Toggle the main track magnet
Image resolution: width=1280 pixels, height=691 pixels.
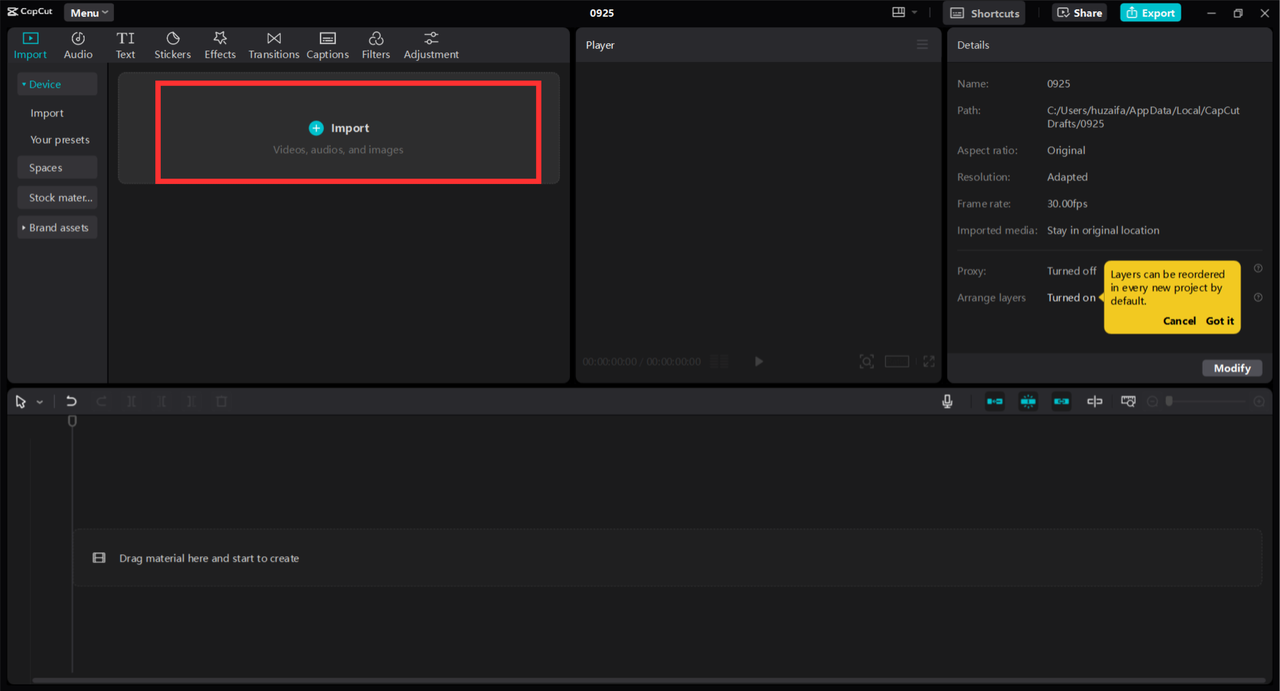[995, 401]
